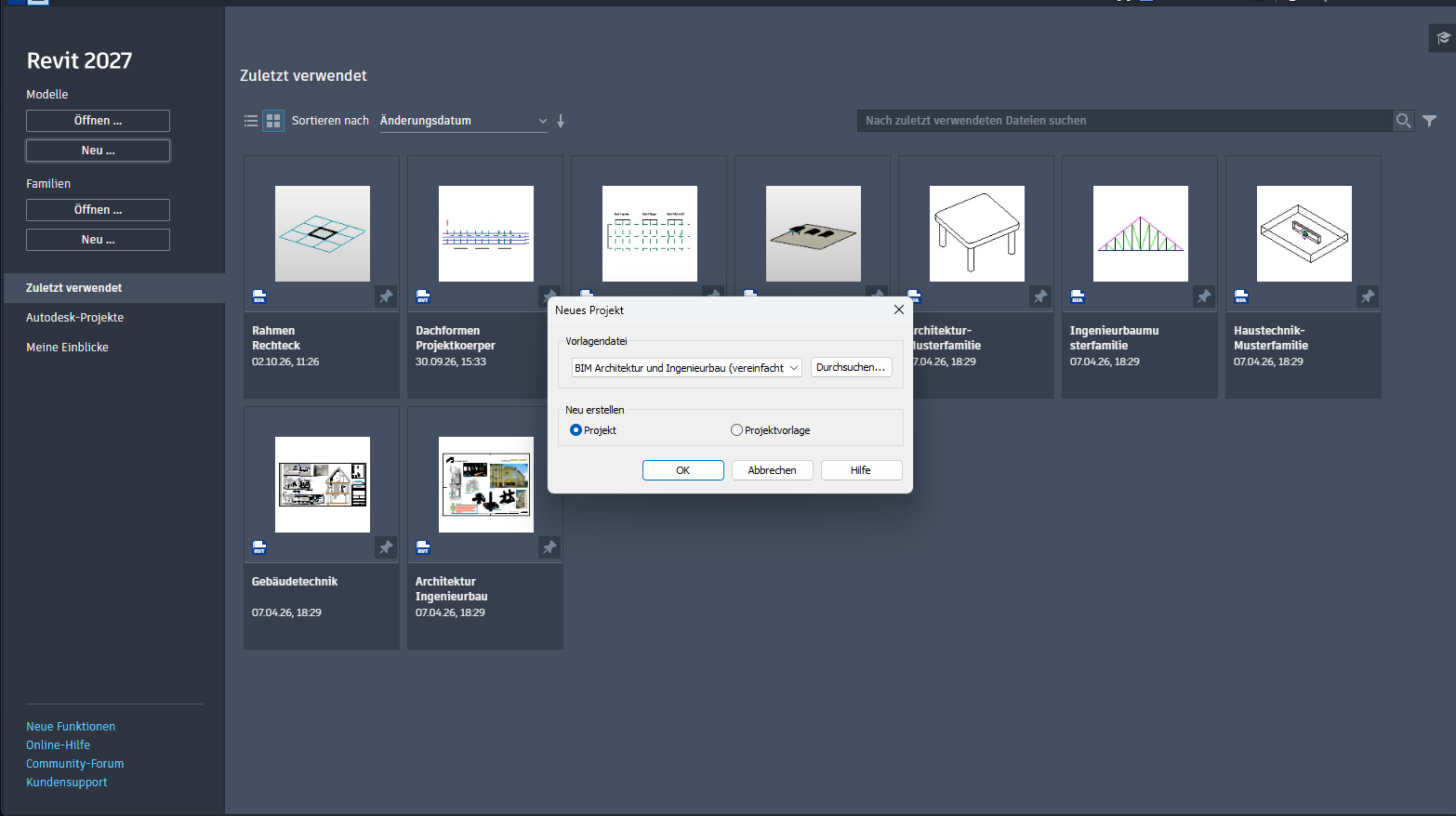Click Öffnen under Familien

point(98,210)
